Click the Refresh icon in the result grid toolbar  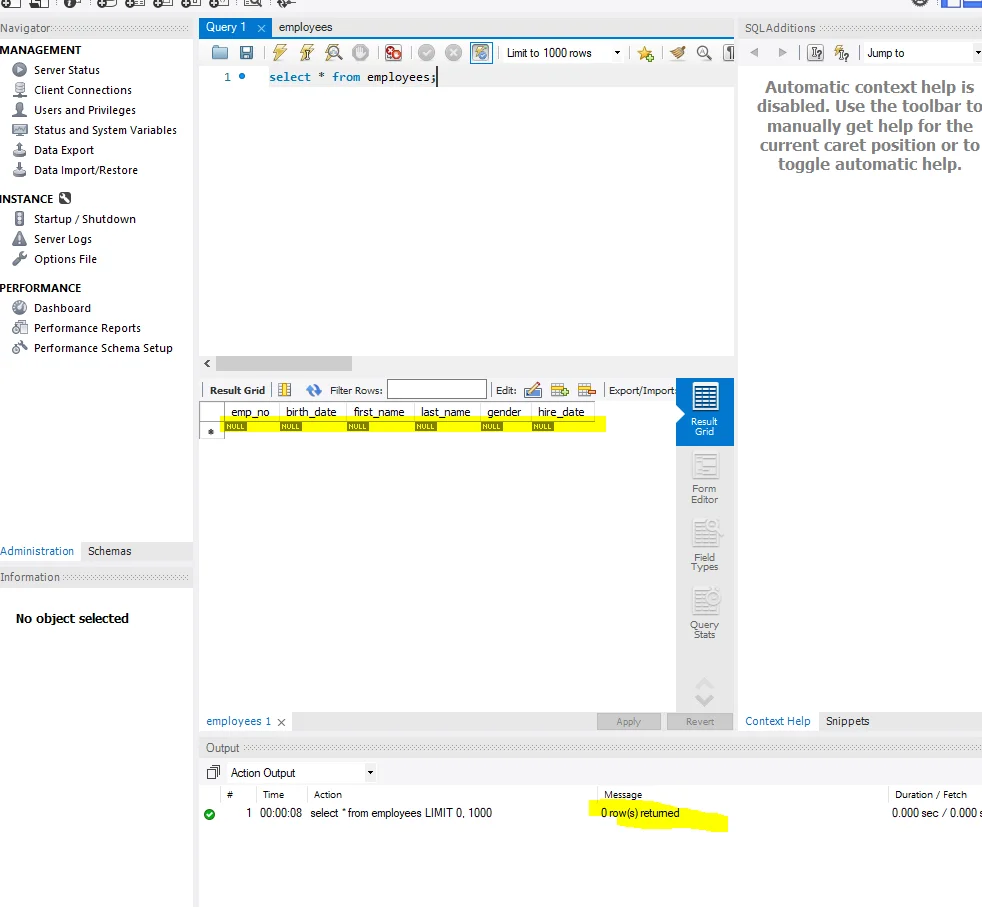point(314,390)
